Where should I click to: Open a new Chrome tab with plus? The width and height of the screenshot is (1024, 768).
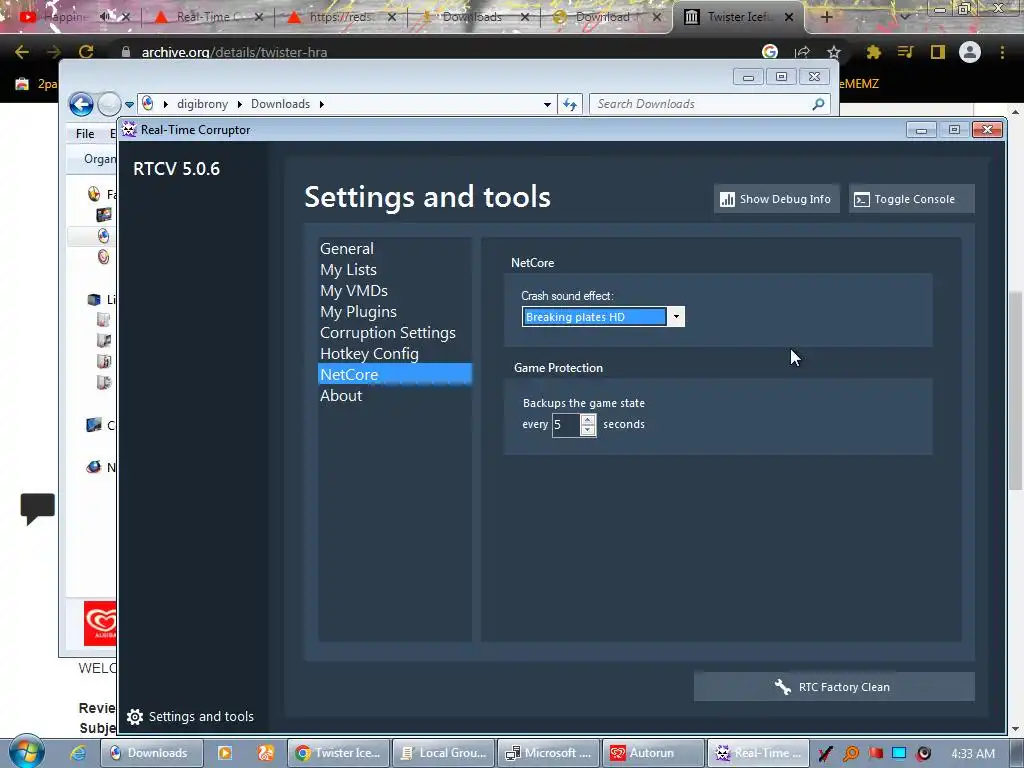click(826, 17)
